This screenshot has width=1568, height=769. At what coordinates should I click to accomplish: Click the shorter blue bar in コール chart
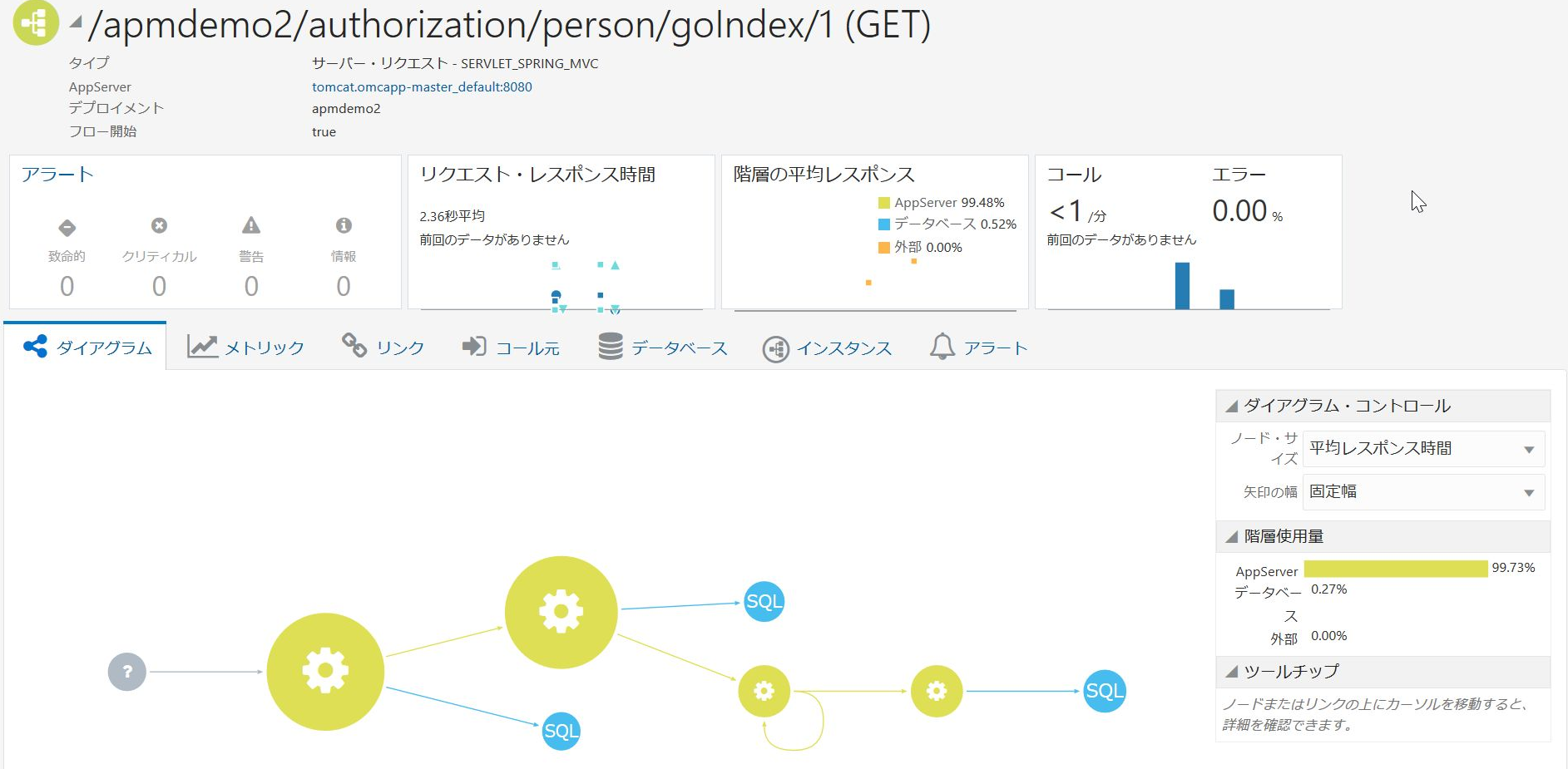pyautogui.click(x=1227, y=299)
